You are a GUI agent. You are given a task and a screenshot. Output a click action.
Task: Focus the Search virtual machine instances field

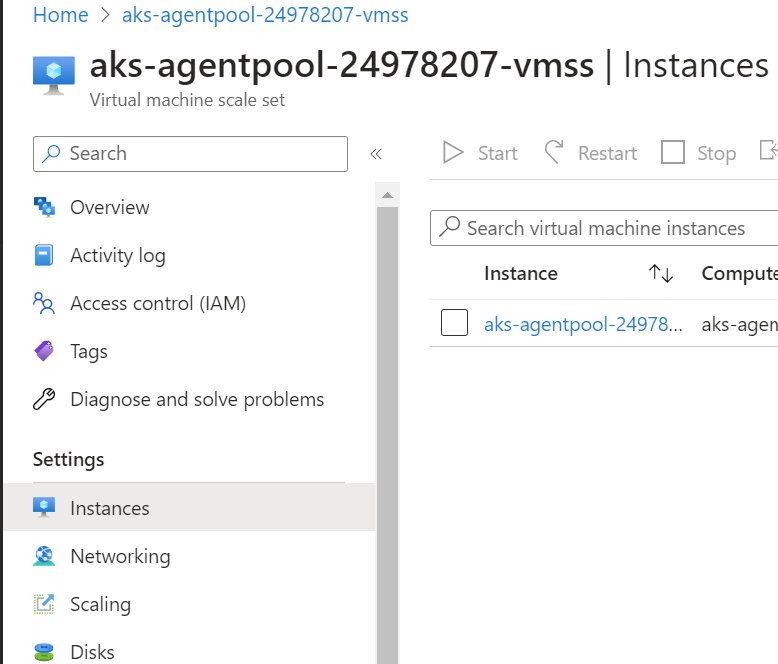(x=604, y=228)
